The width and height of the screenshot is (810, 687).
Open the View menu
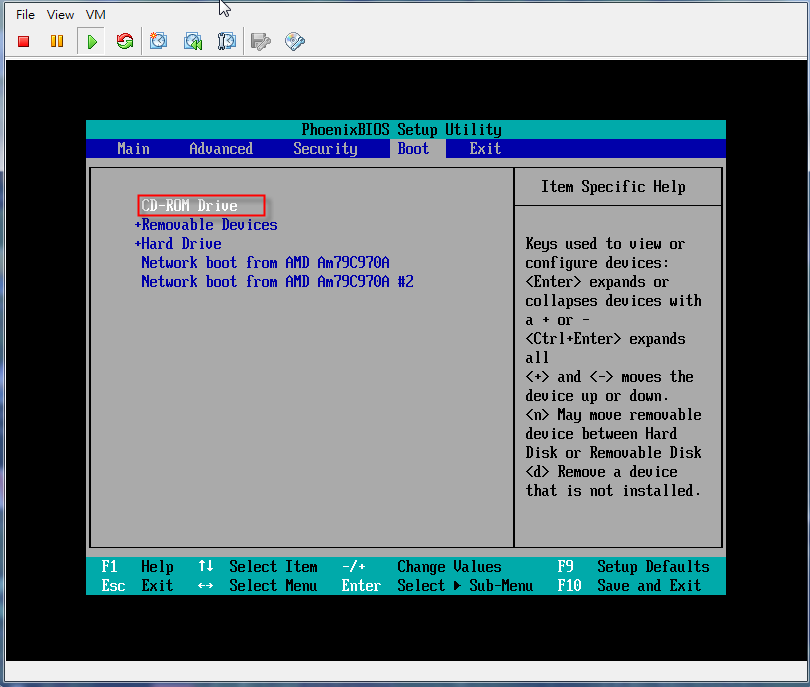tap(60, 14)
